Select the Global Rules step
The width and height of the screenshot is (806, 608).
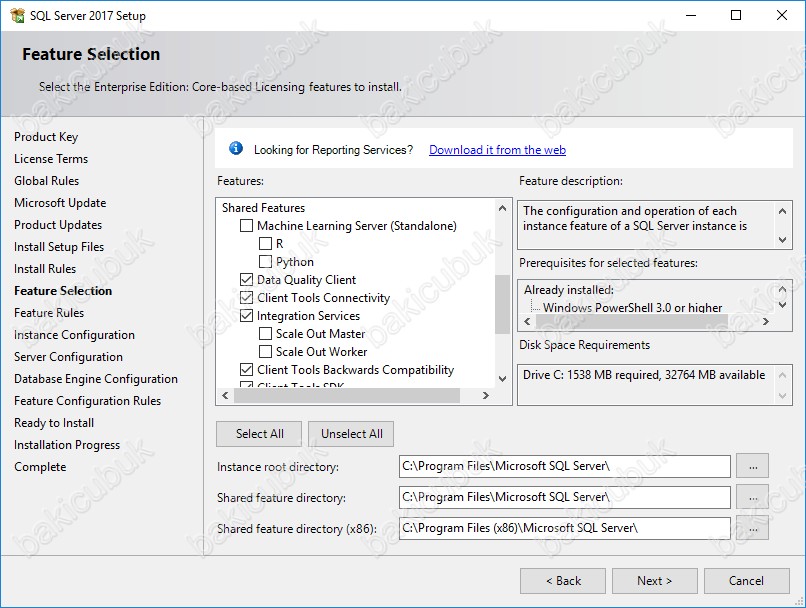coord(47,181)
